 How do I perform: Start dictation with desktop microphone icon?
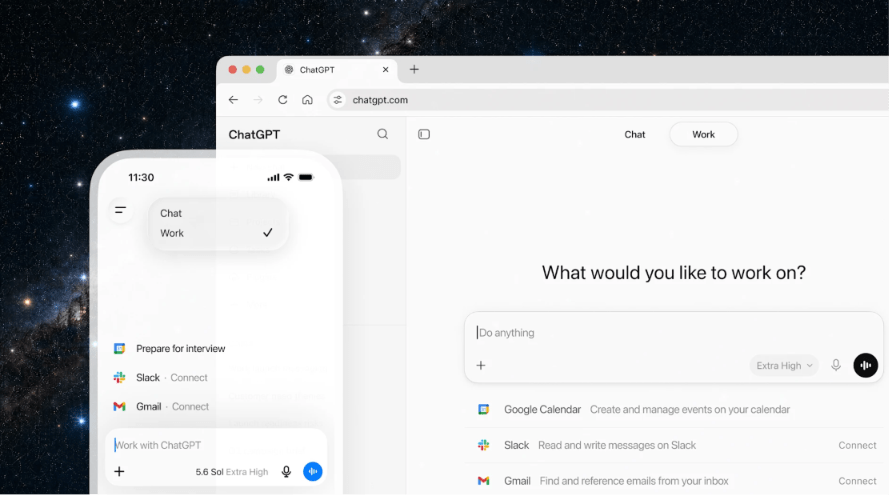(836, 365)
